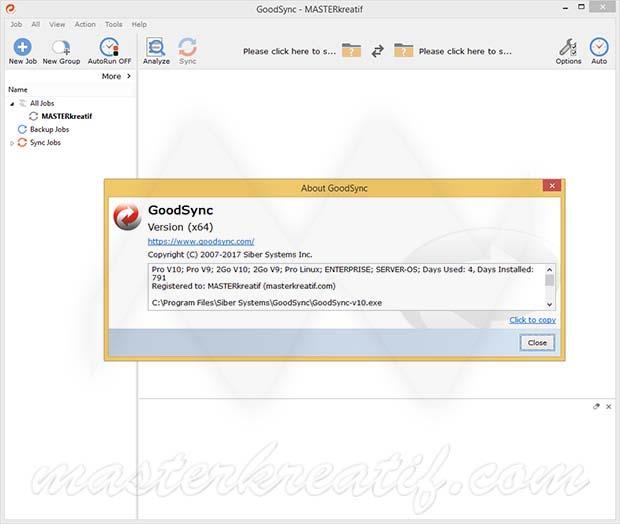
Task: Click the GoodSync title bar app icon
Action: coord(10,8)
